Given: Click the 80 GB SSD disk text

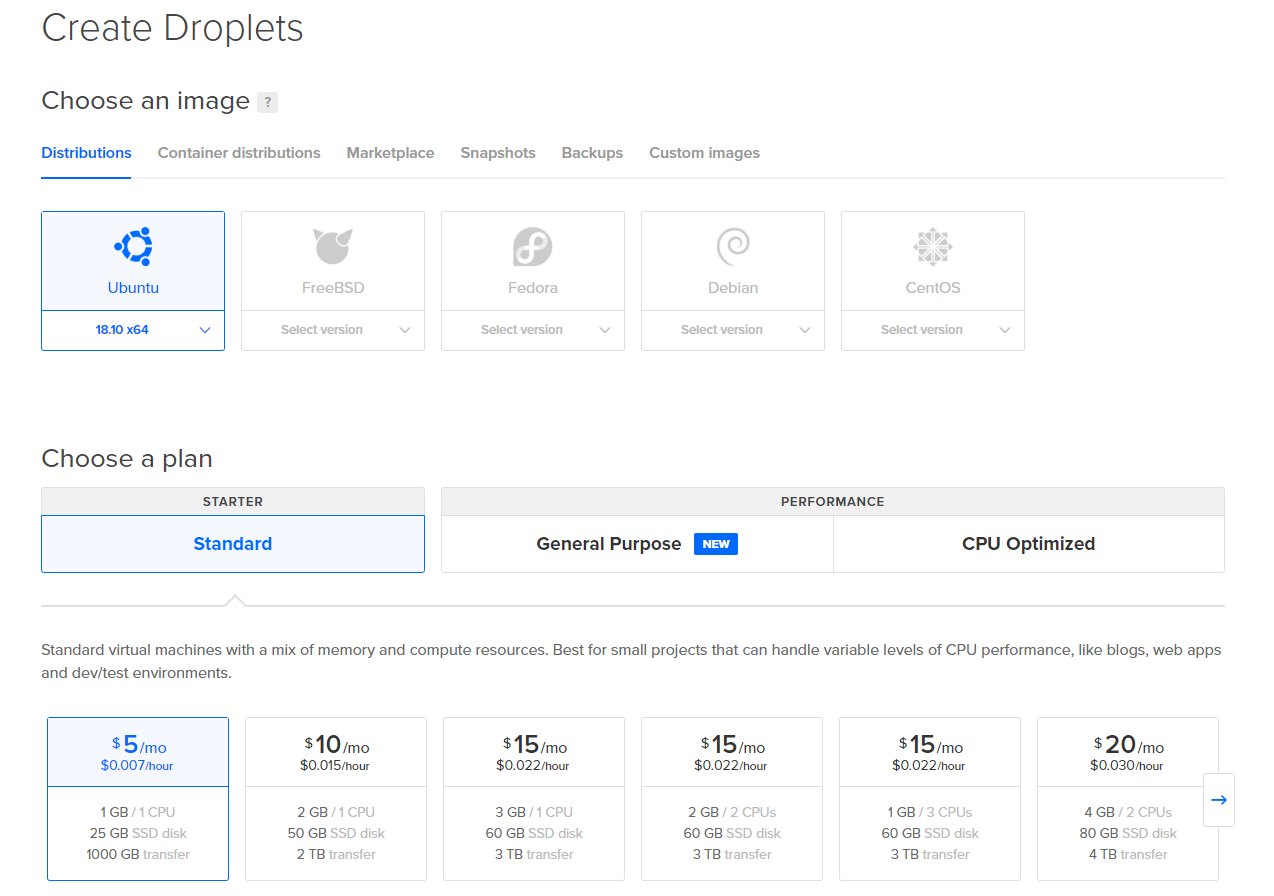Looking at the screenshot, I should (x=1128, y=834).
